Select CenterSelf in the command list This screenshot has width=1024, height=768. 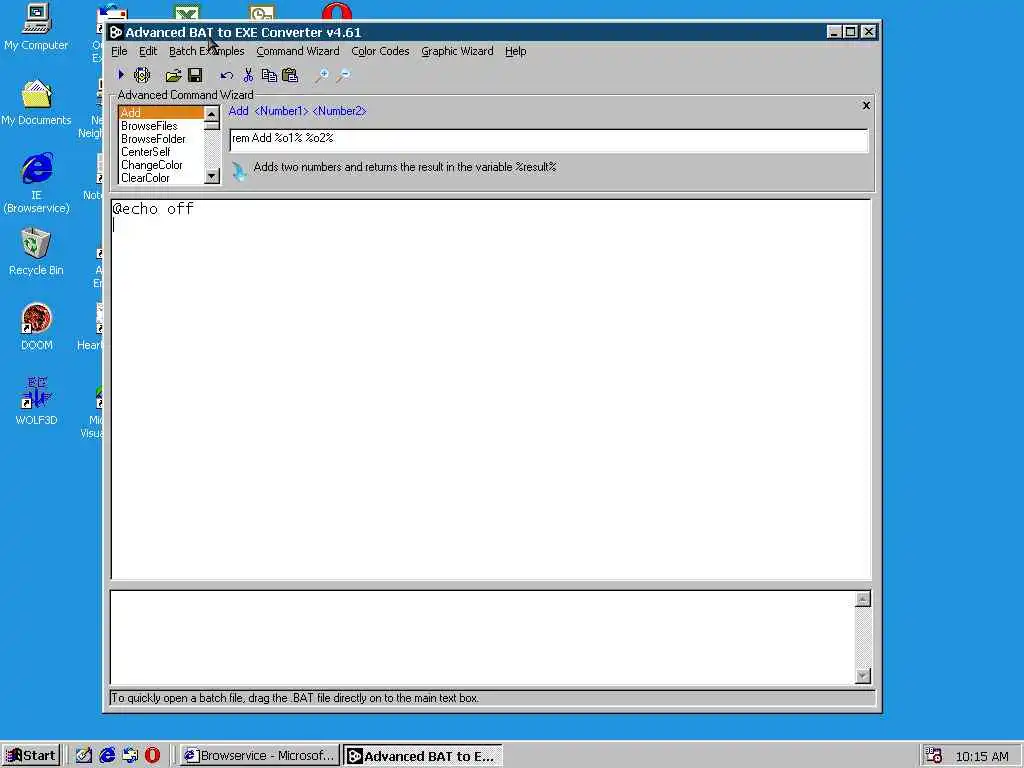pyautogui.click(x=161, y=152)
